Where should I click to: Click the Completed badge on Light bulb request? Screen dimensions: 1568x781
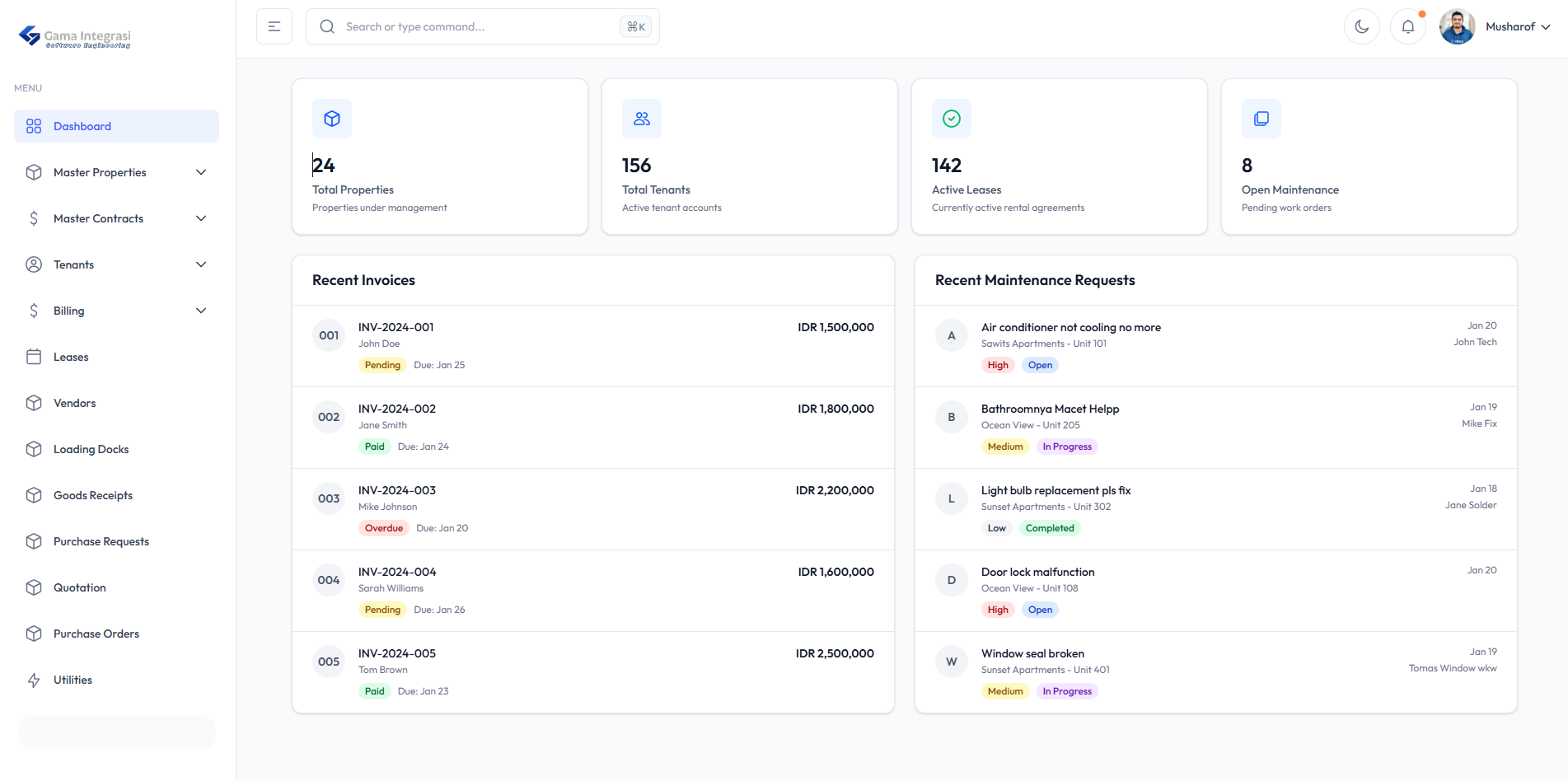pyautogui.click(x=1050, y=528)
